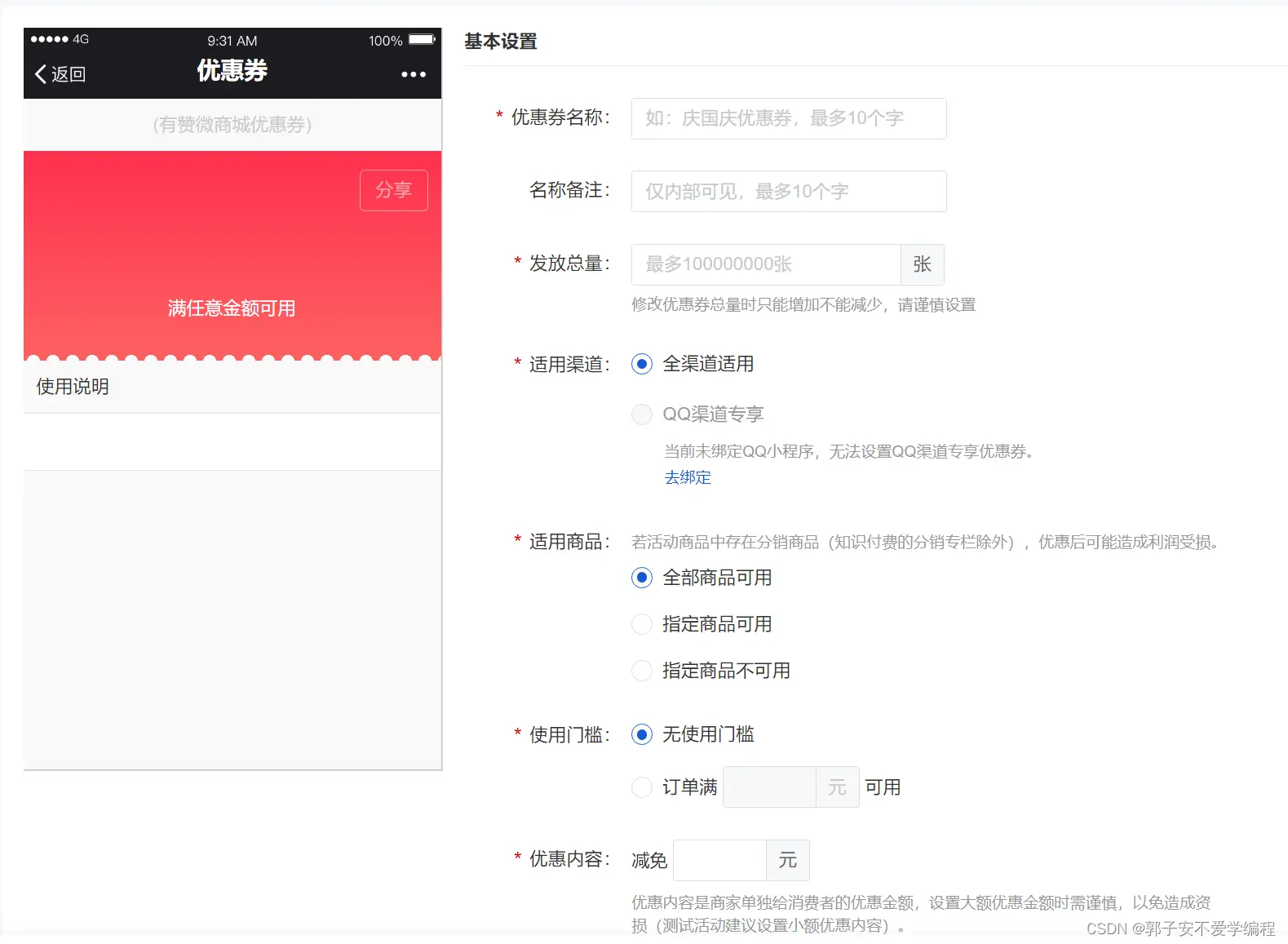Open the 去绑定 link
Viewport: 1288px width, 944px height.
click(x=688, y=477)
